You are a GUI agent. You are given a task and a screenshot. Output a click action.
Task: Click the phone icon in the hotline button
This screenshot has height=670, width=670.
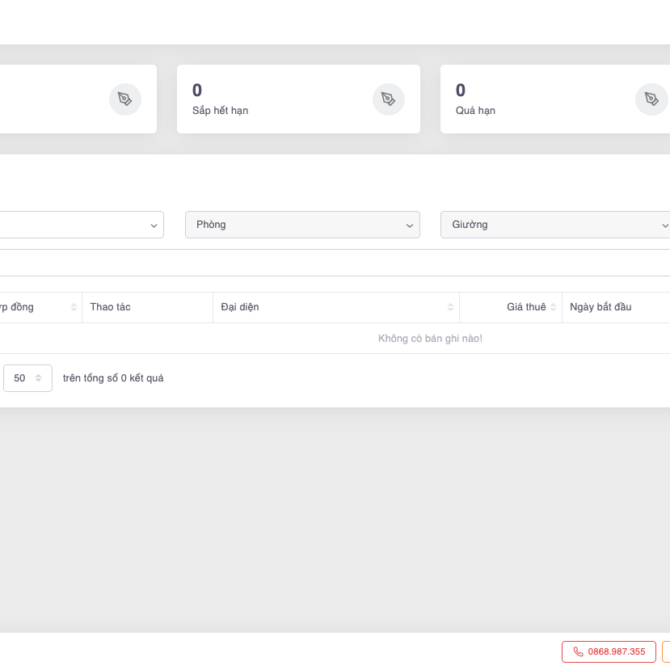[x=578, y=652]
